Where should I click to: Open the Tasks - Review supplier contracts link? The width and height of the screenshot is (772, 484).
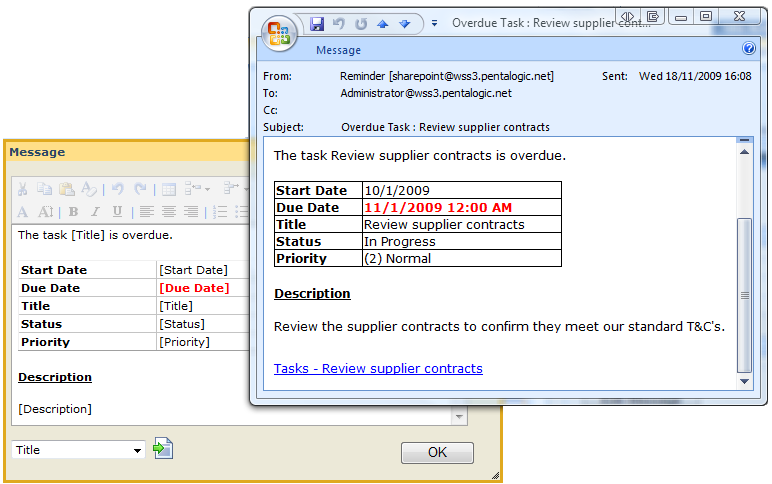378,369
